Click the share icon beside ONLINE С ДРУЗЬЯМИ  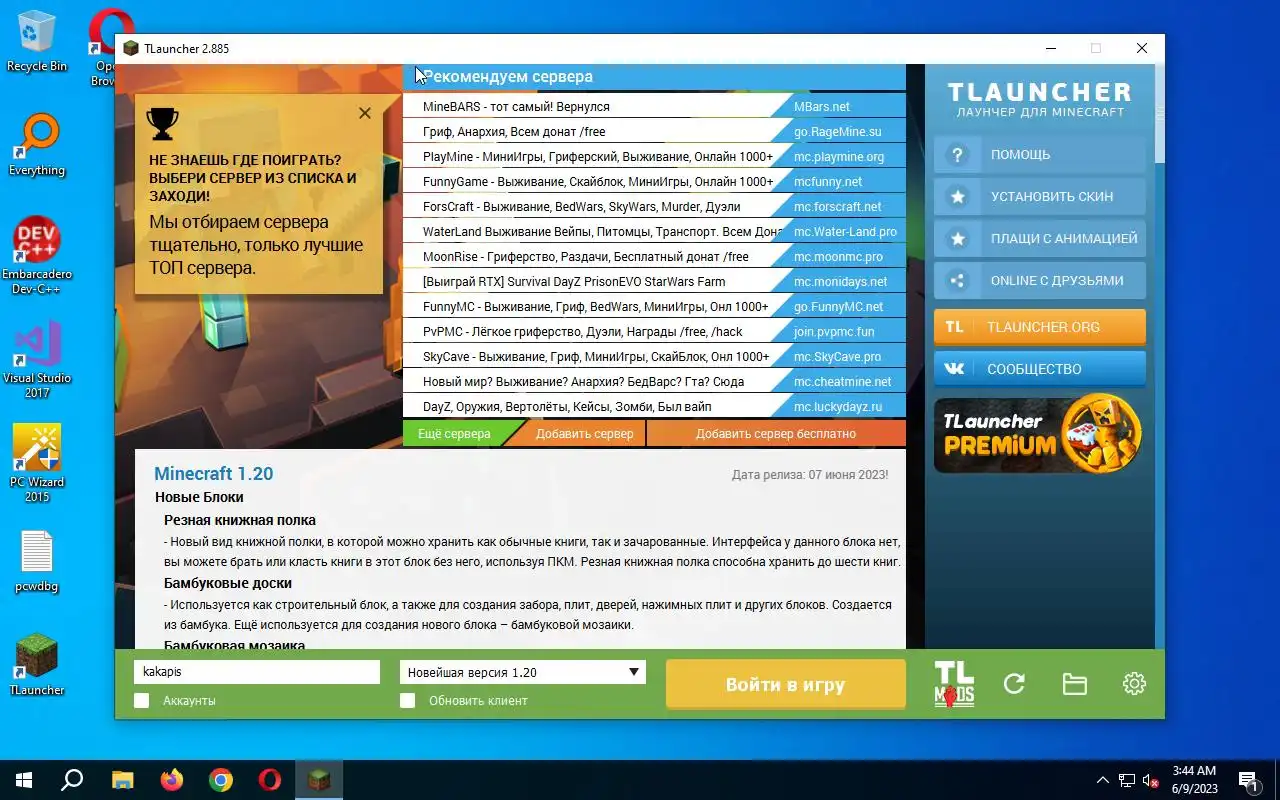coord(957,281)
